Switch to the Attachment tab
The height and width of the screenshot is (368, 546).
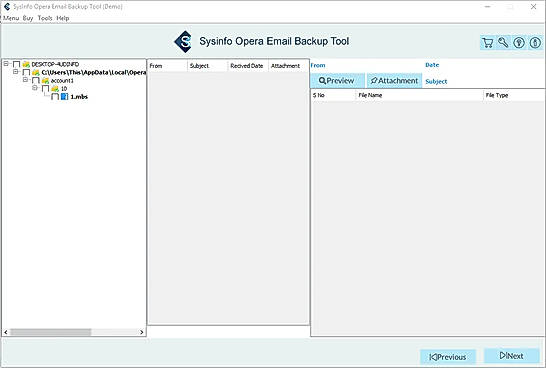click(394, 80)
